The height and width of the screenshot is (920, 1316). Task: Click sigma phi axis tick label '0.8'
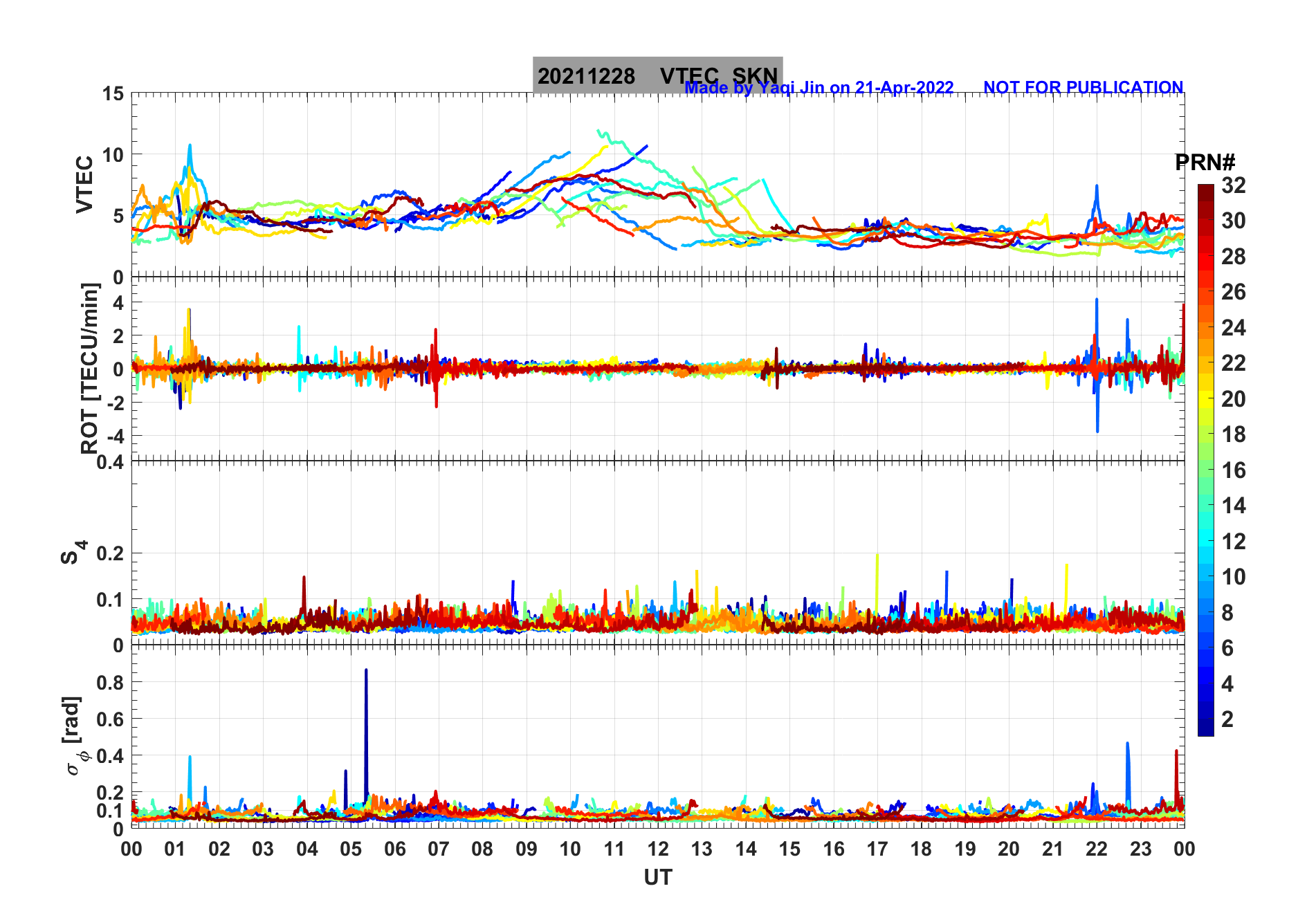pos(110,683)
